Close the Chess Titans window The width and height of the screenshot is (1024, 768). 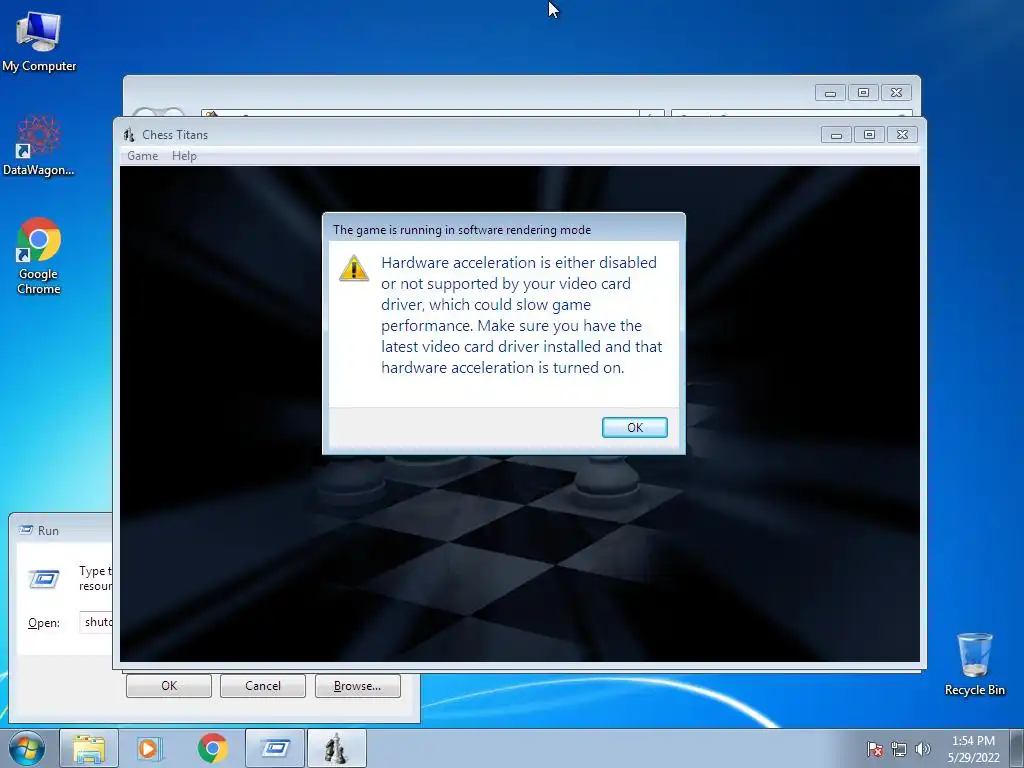[902, 135]
